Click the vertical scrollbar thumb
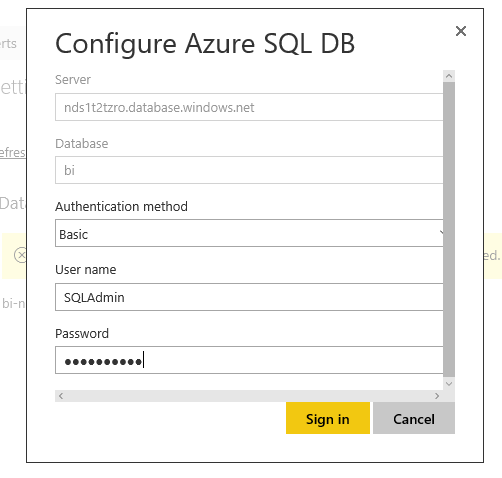Screen dimensions: 502x478 click(x=449, y=230)
